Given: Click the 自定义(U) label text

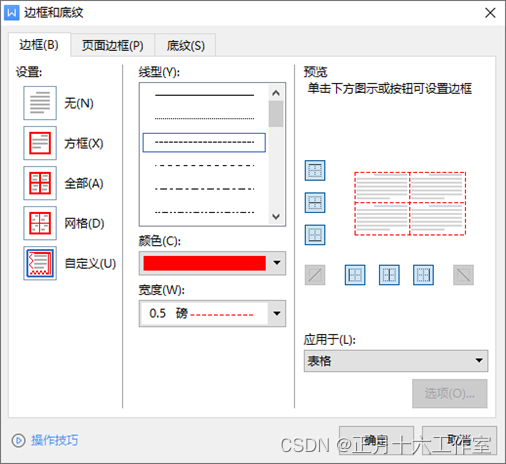Looking at the screenshot, I should coord(90,263).
